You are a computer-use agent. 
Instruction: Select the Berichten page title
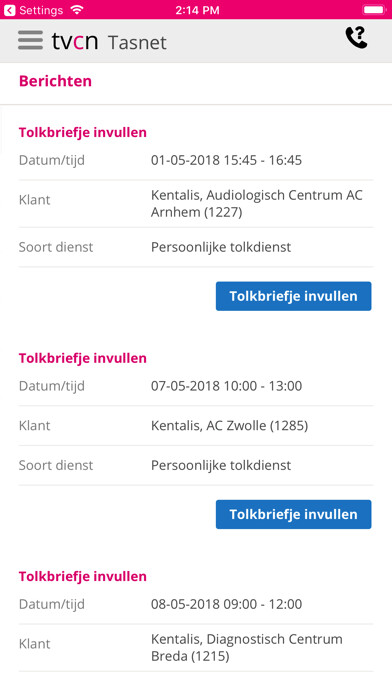click(55, 81)
